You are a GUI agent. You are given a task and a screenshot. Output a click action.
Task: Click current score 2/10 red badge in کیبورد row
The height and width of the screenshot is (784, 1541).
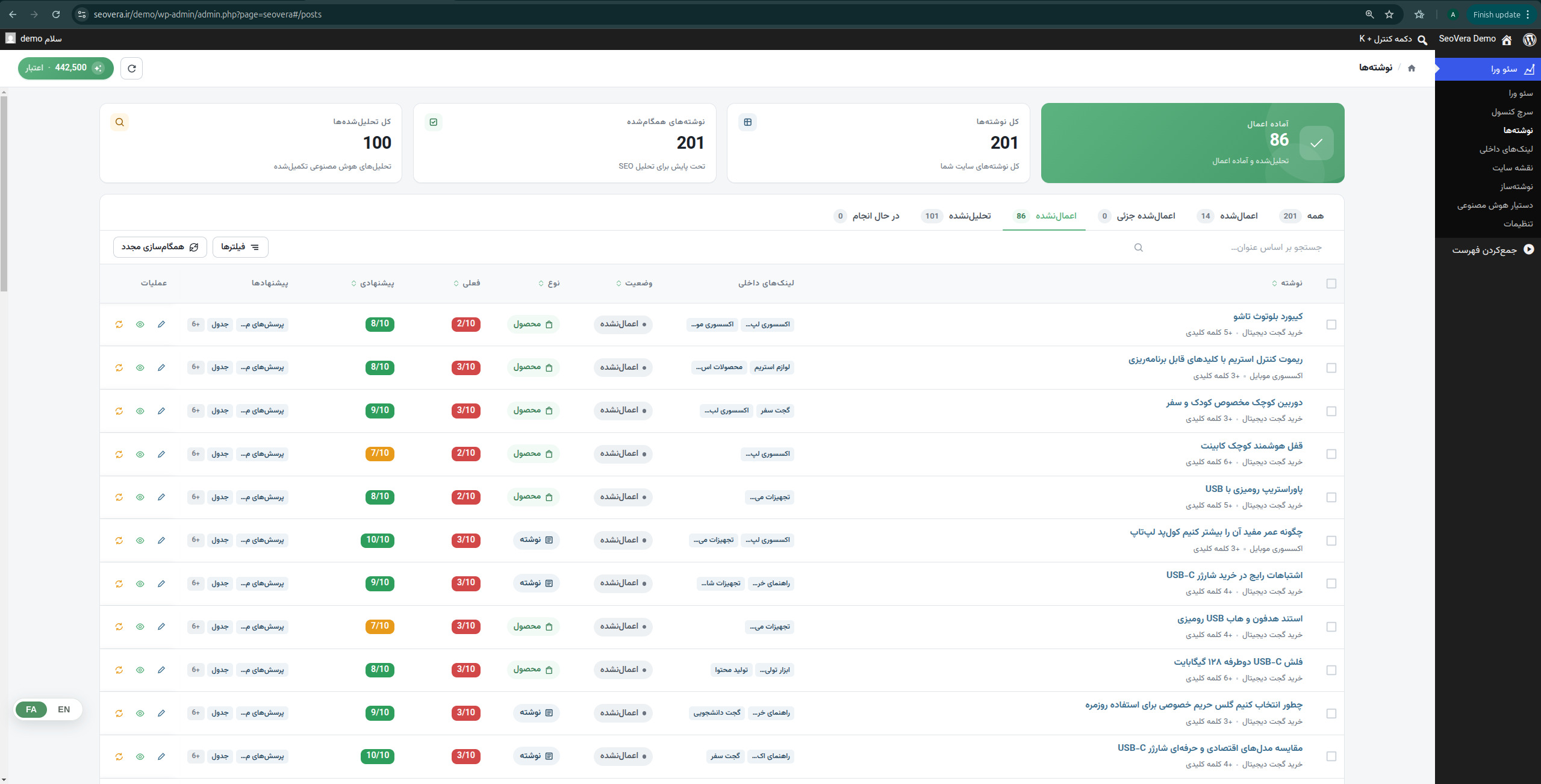465,324
